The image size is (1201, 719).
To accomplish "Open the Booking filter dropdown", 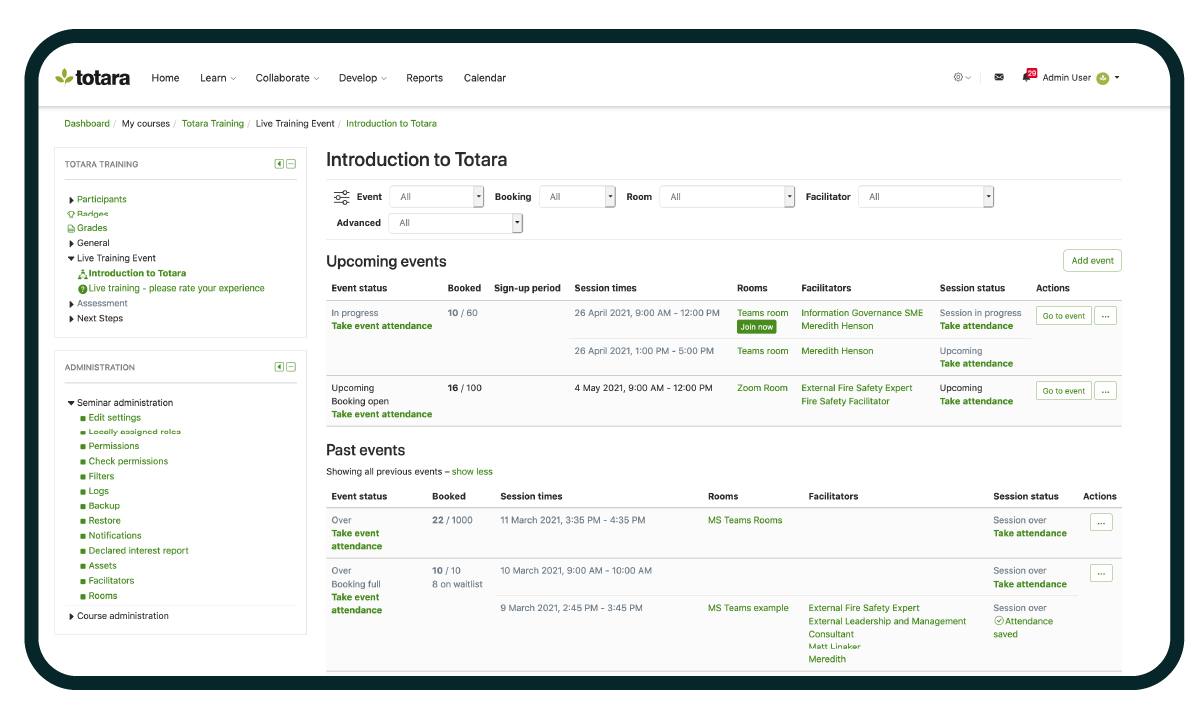I will (578, 197).
